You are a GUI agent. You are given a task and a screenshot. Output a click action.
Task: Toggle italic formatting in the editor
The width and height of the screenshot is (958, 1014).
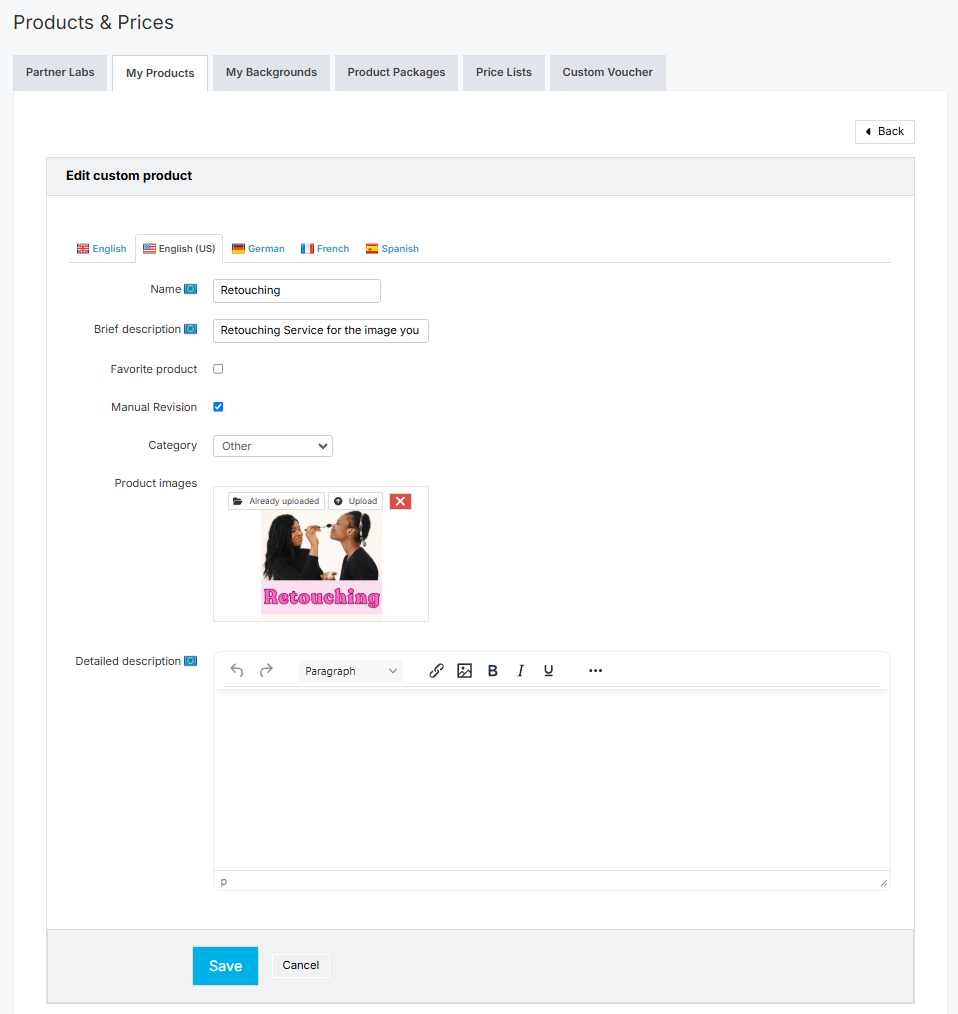tap(520, 671)
